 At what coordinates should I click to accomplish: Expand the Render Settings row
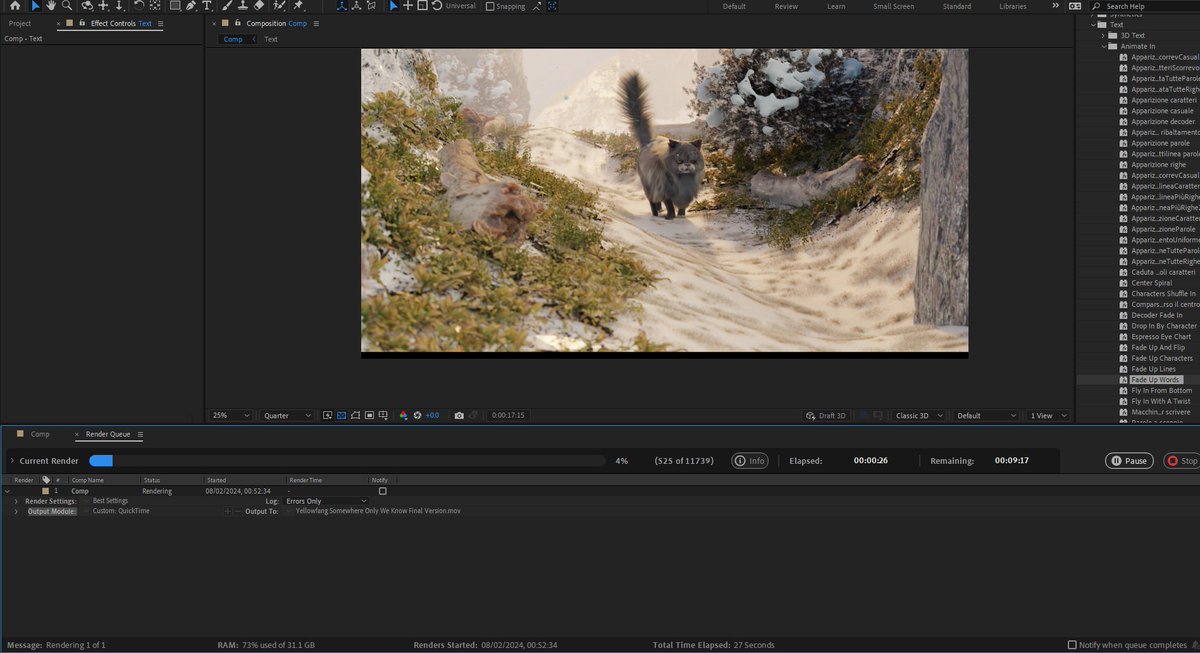click(16, 501)
